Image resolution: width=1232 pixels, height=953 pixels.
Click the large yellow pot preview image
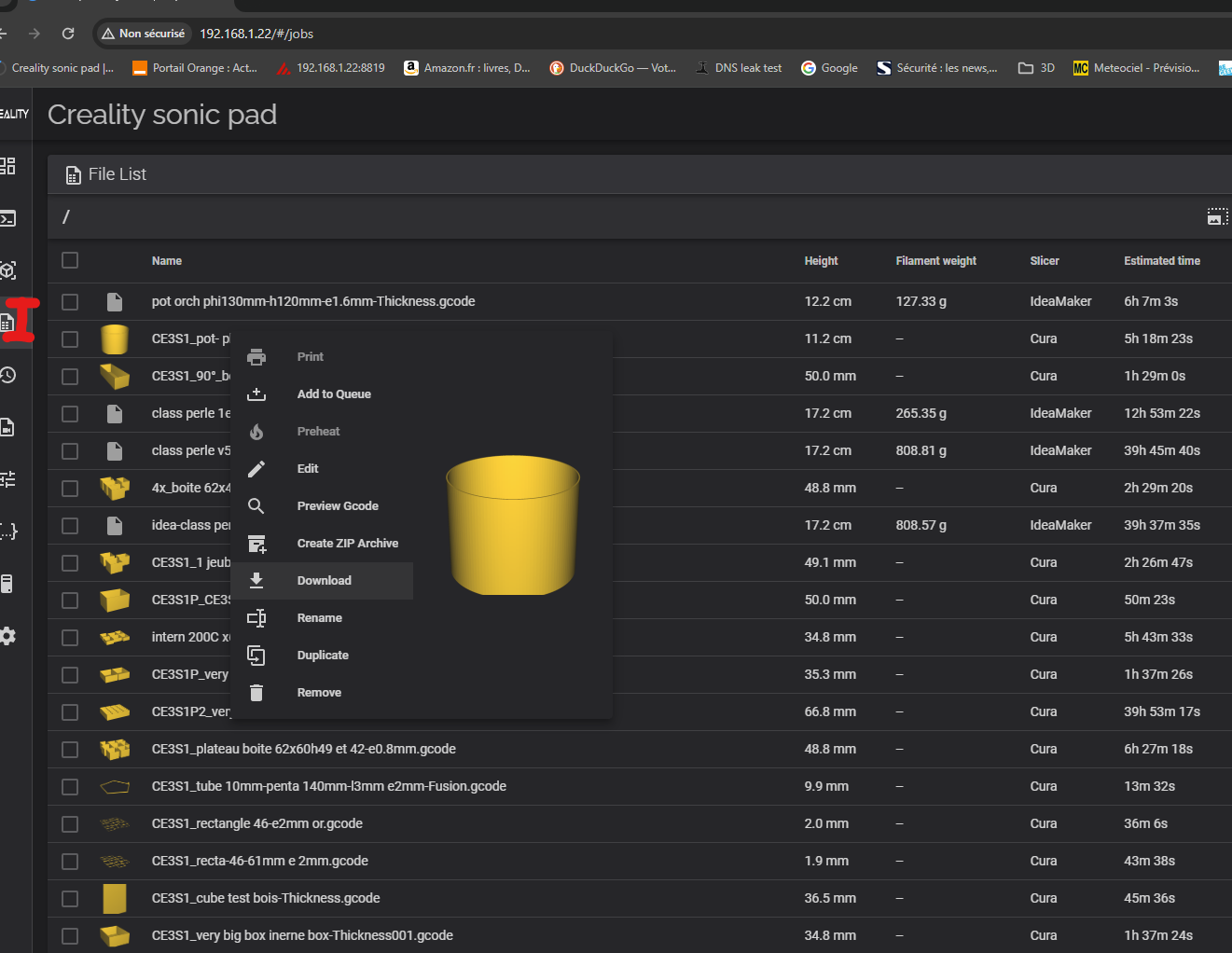513,525
